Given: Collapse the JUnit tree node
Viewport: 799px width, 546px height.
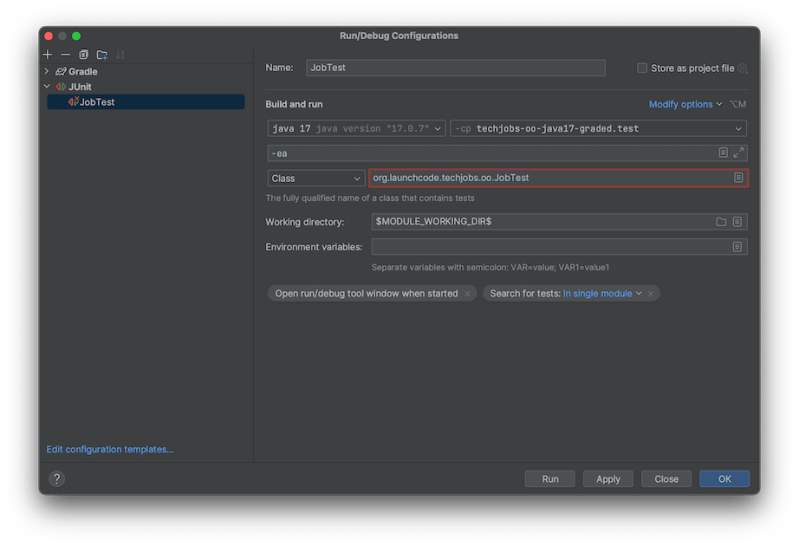Looking at the screenshot, I should [47, 87].
